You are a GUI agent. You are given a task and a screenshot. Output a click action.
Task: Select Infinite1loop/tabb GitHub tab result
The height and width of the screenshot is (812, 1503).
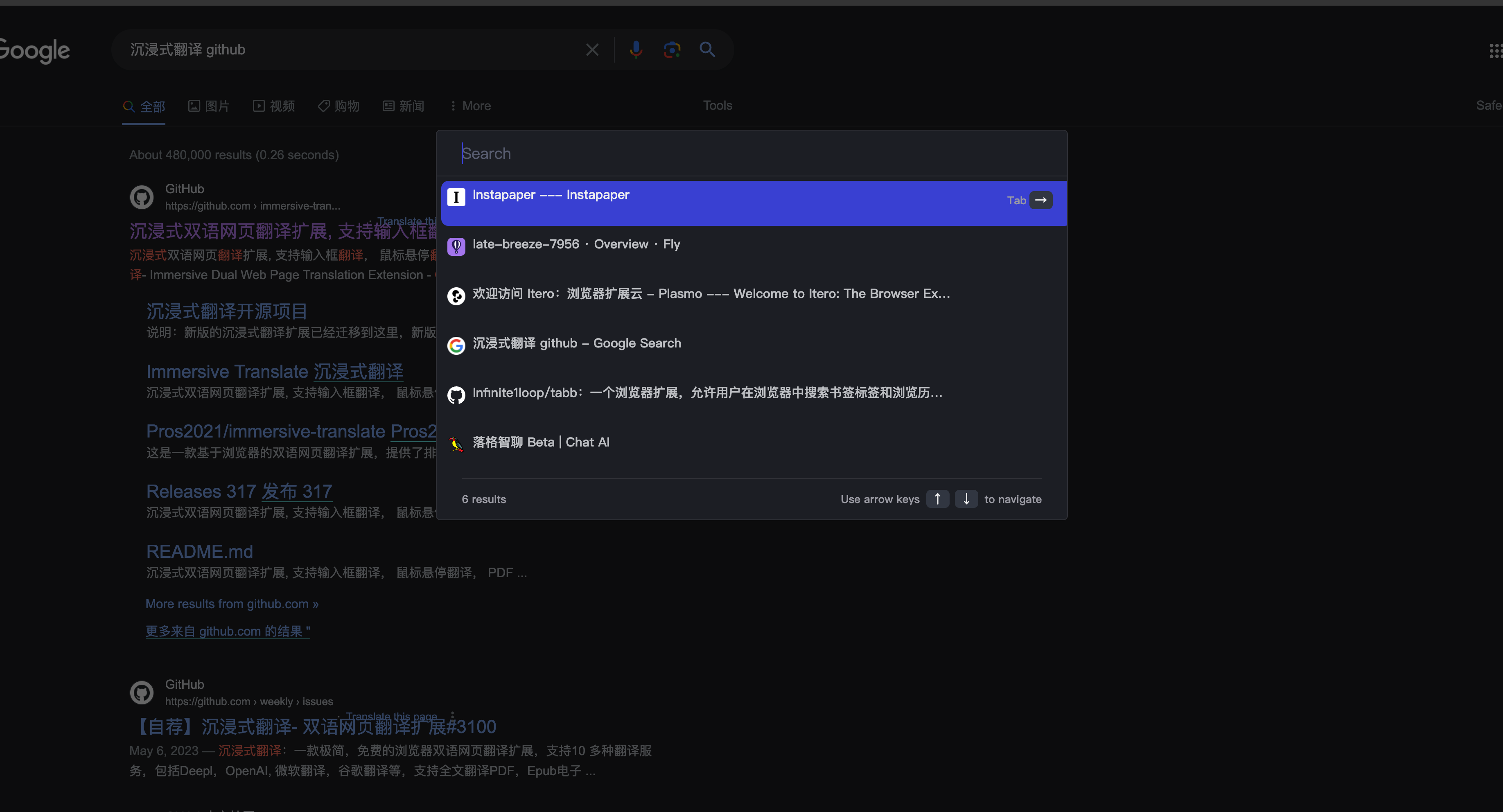pos(706,393)
